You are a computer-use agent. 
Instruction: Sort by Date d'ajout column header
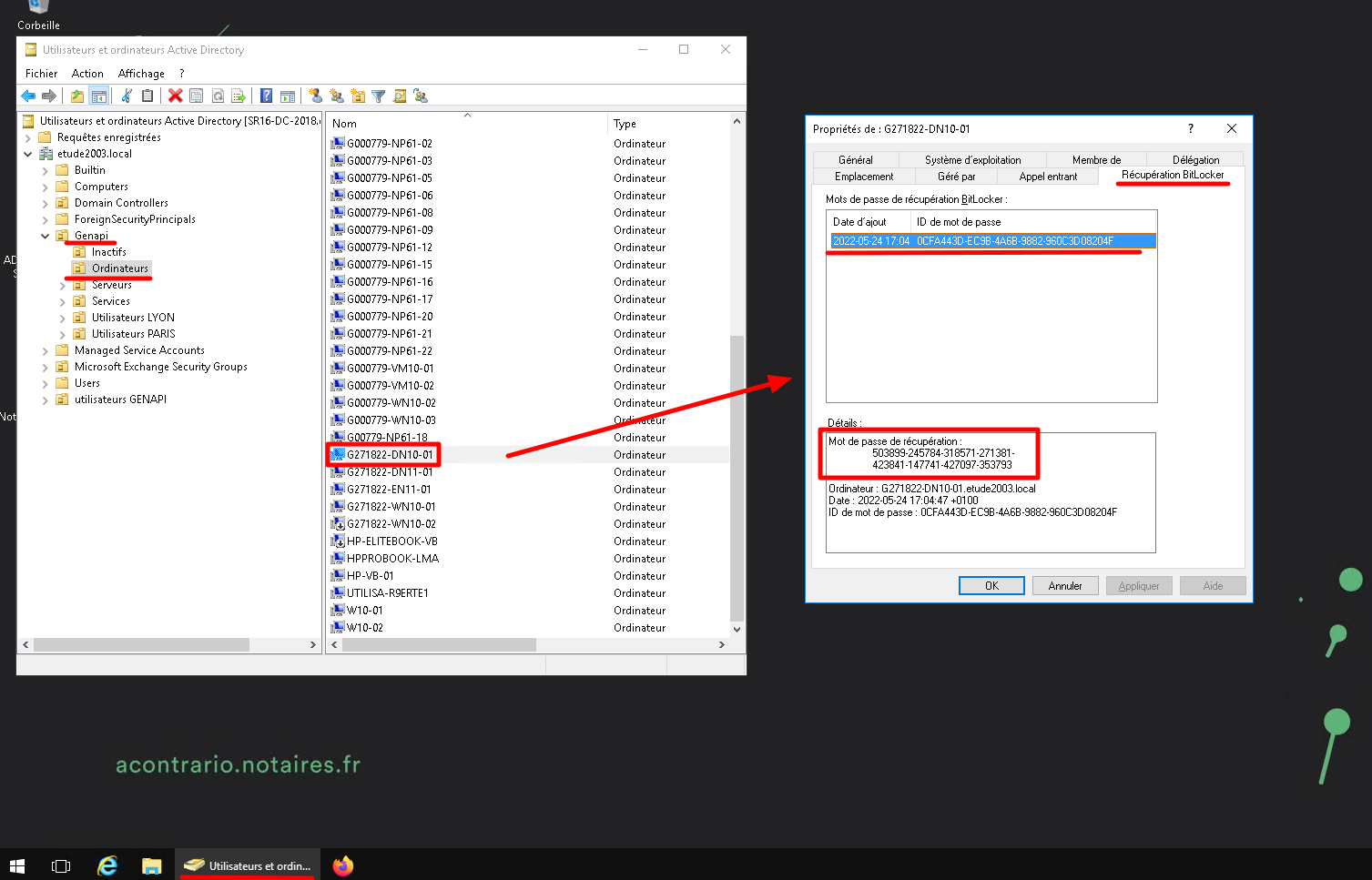point(869,222)
